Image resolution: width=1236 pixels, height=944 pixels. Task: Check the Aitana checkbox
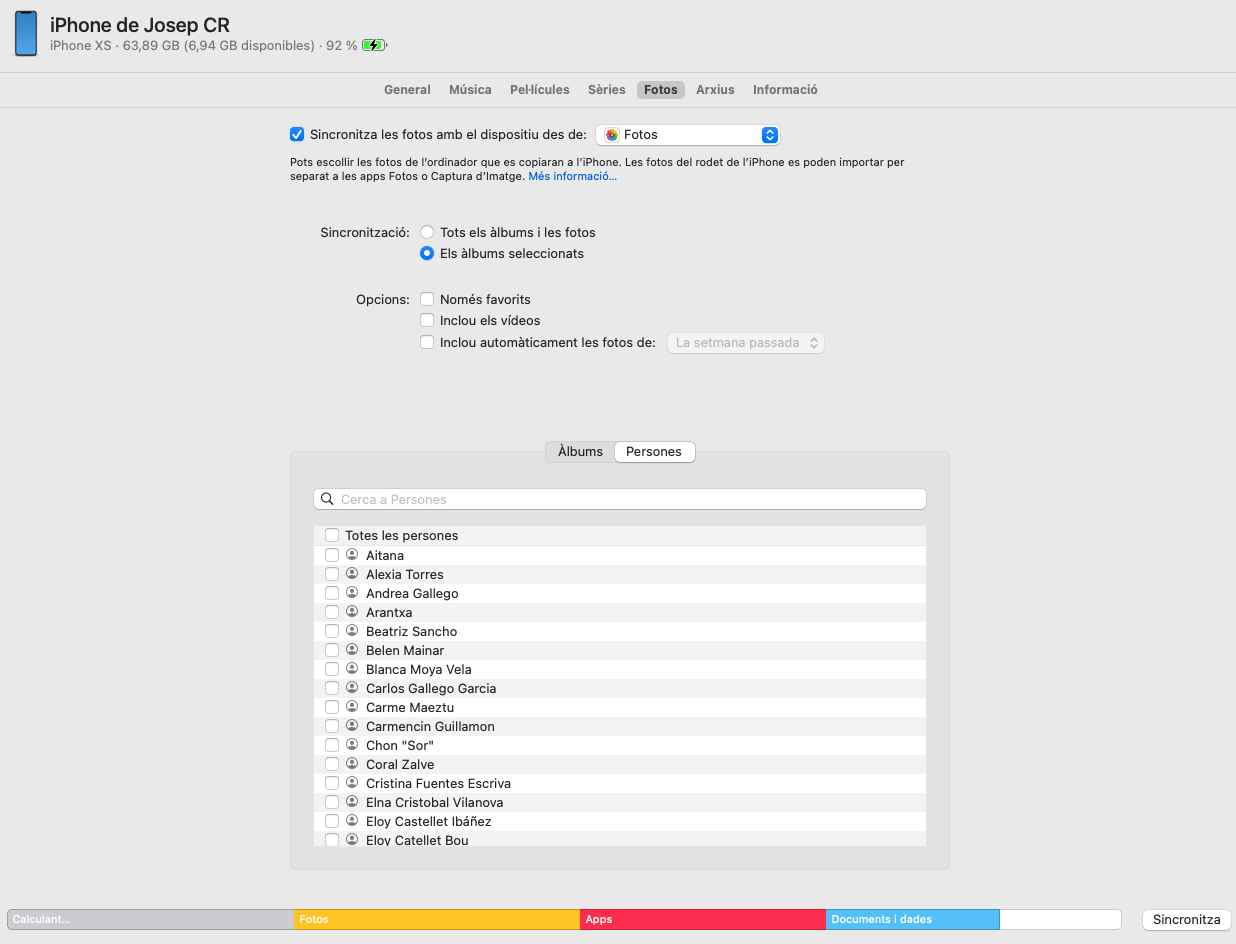tap(332, 555)
